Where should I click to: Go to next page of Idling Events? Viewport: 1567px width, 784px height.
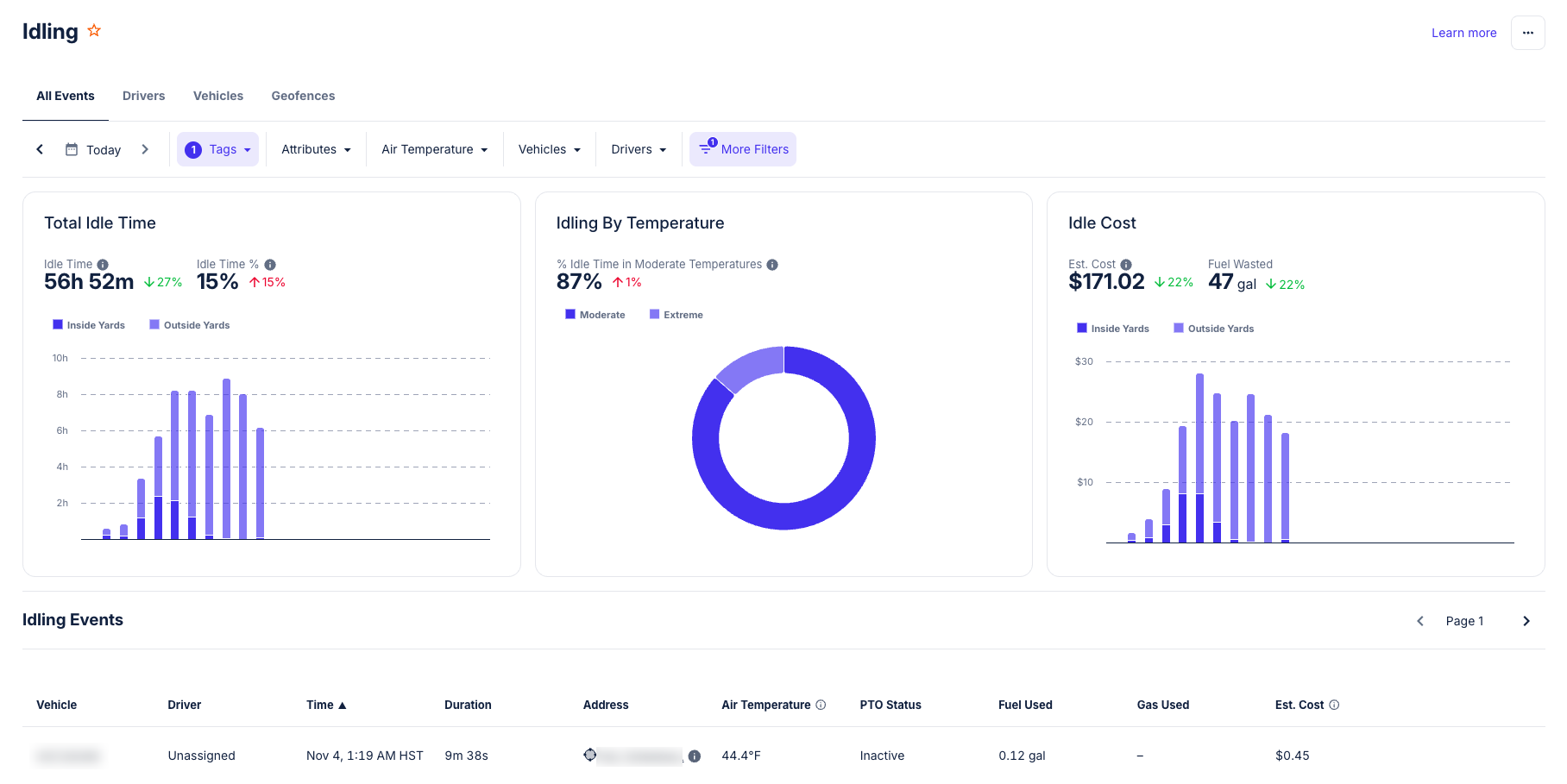1526,621
